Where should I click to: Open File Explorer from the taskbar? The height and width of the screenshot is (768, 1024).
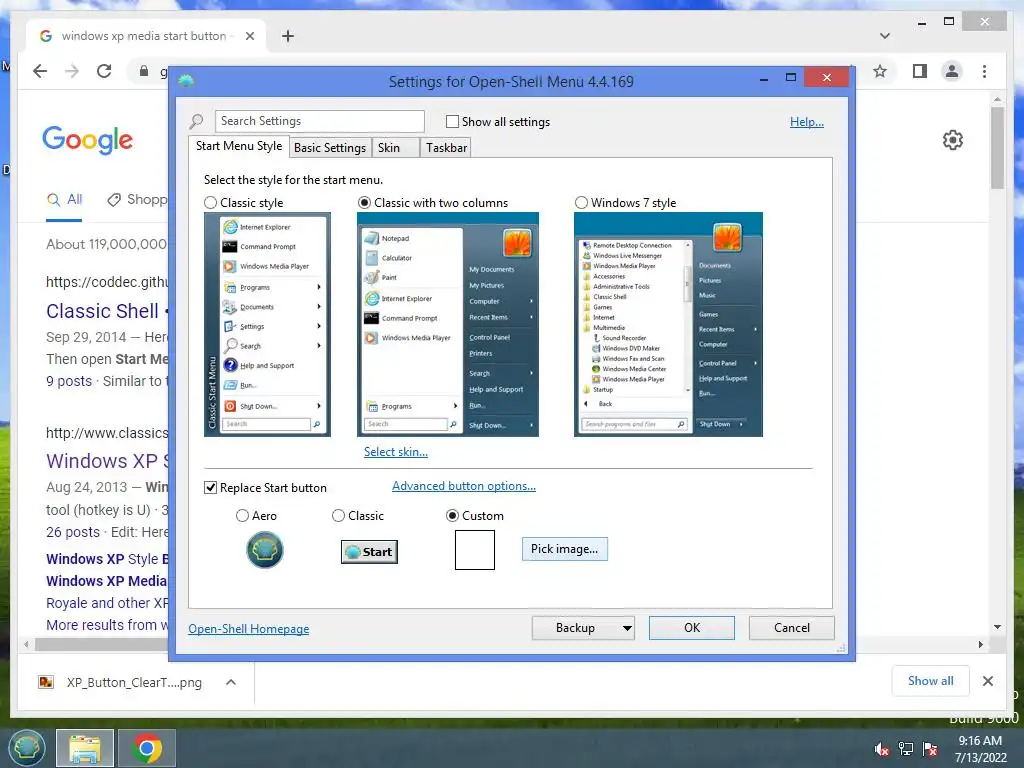[x=85, y=748]
